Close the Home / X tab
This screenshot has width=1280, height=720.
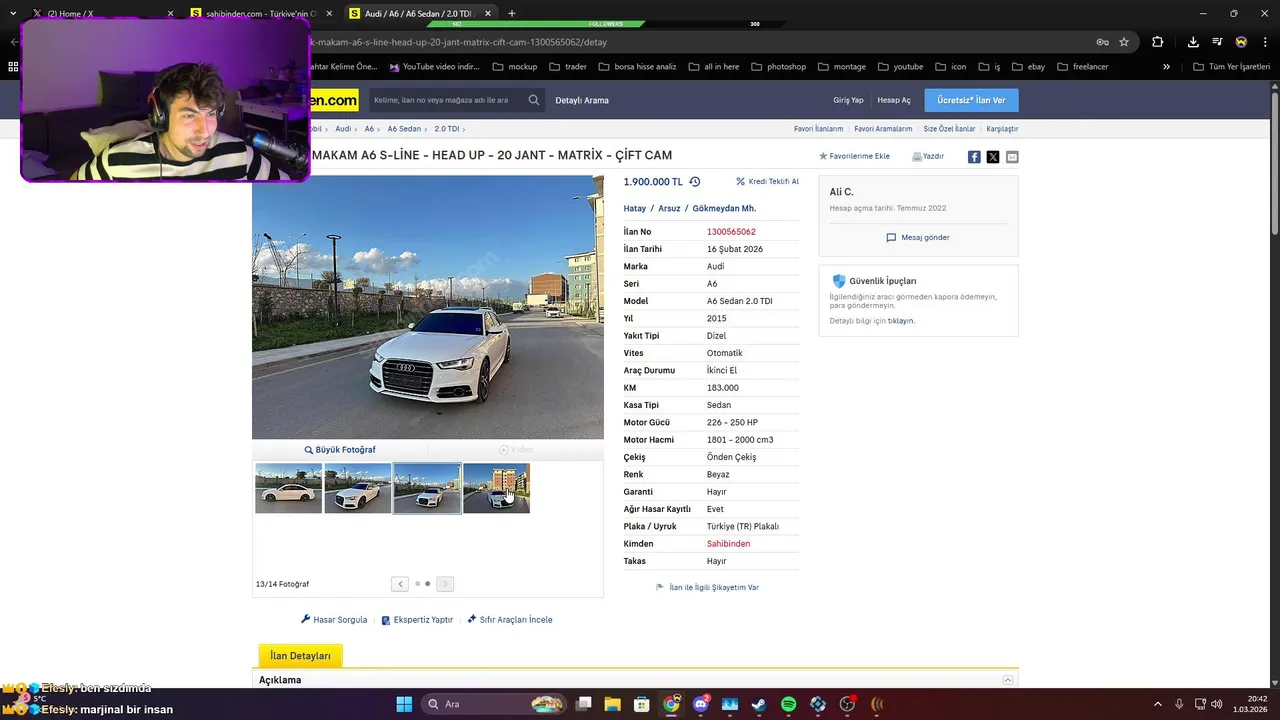(x=170, y=14)
